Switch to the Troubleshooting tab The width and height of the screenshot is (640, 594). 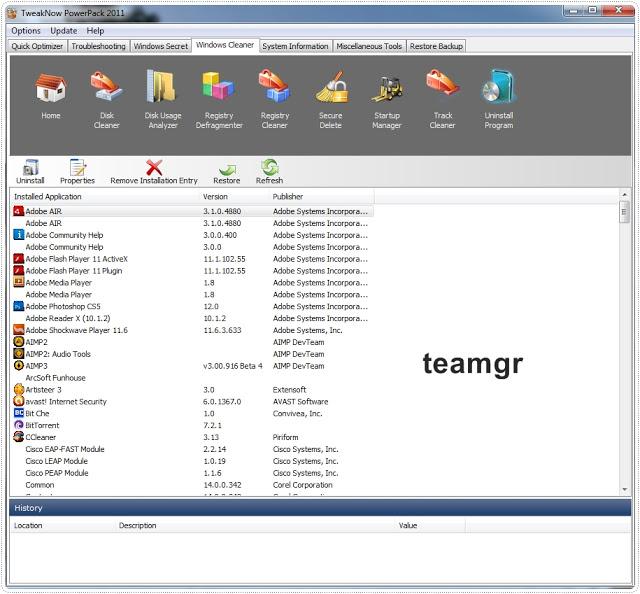pyautogui.click(x=98, y=46)
